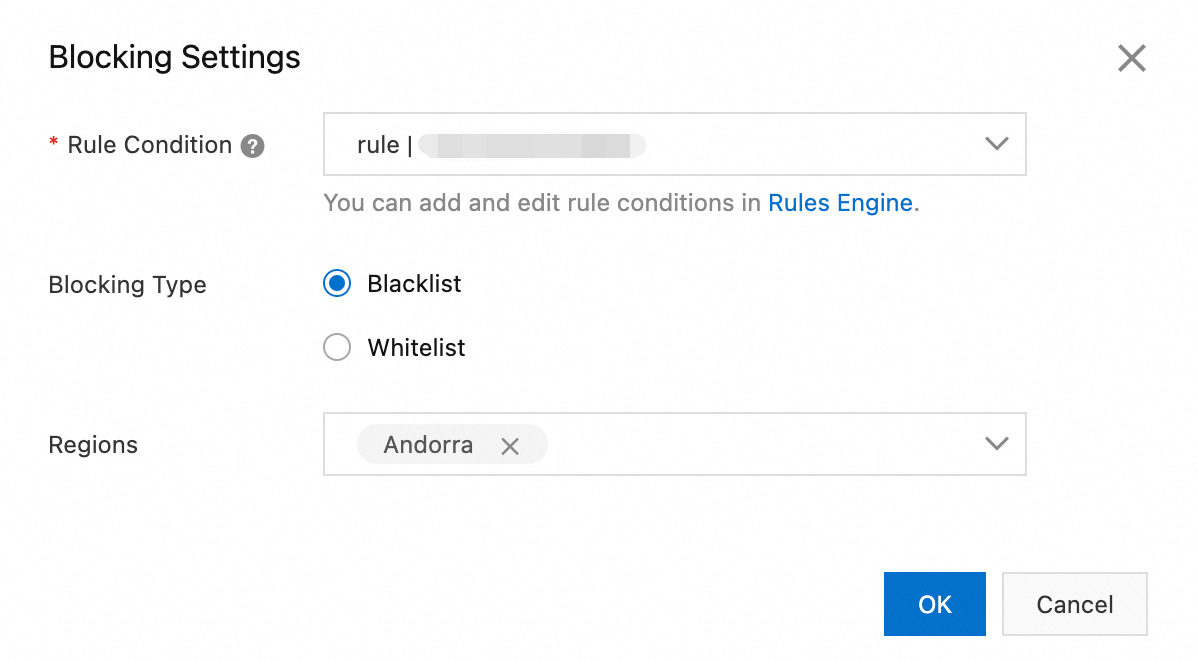Select the Blacklist radio button
The image size is (1198, 662).
coord(337,284)
